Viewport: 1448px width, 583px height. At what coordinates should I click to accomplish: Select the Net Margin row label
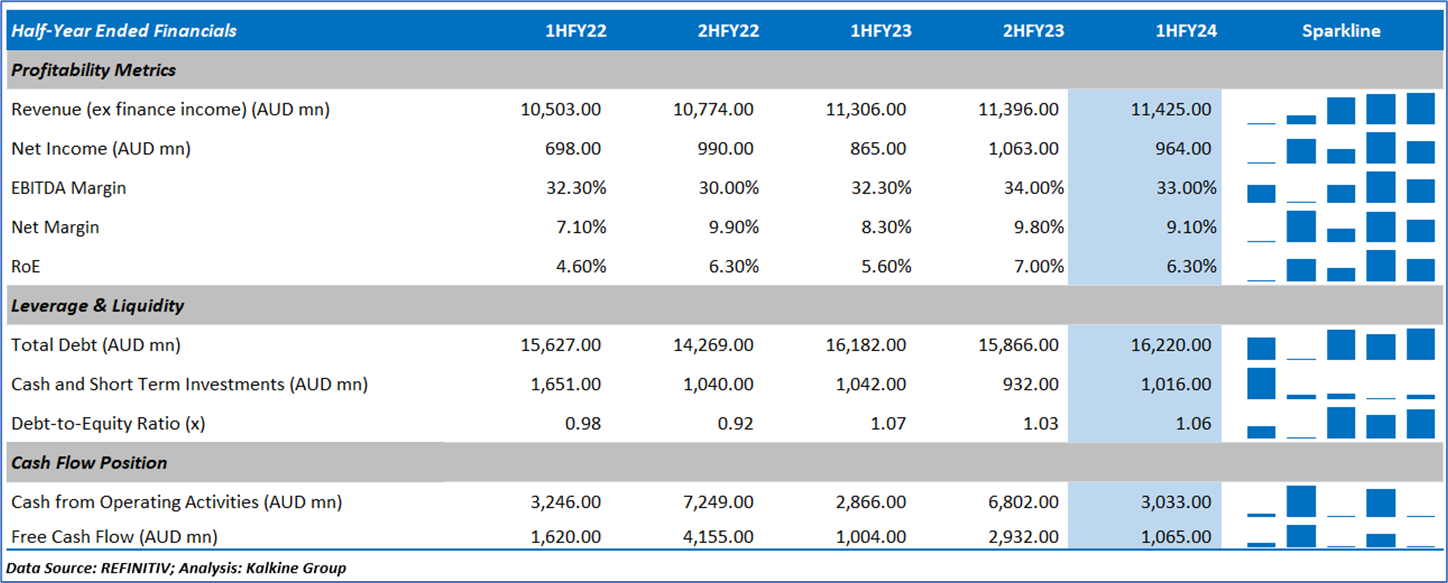coord(55,227)
